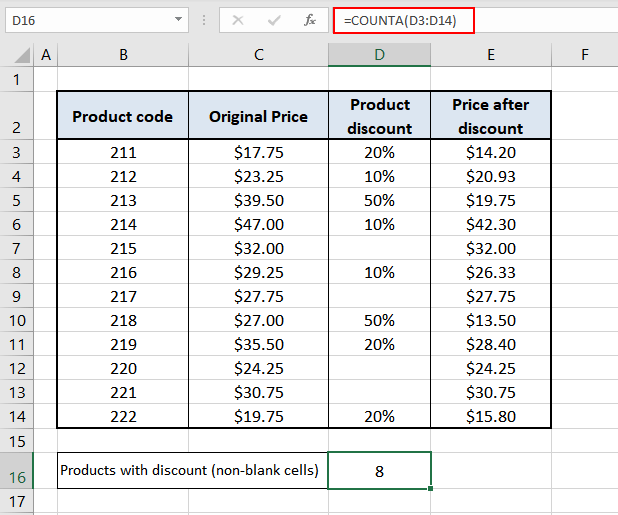618x515 pixels.
Task: Select cell with product code 215
Action: click(123, 248)
